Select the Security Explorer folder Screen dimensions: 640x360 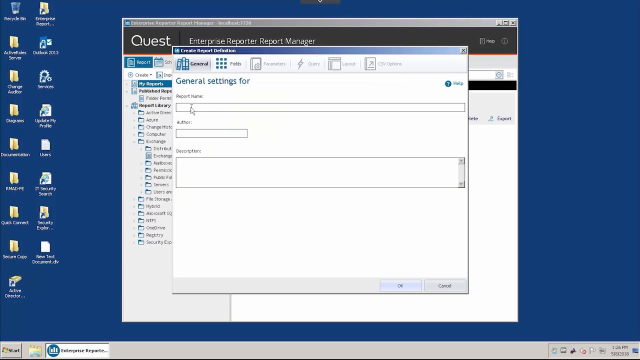(155, 242)
